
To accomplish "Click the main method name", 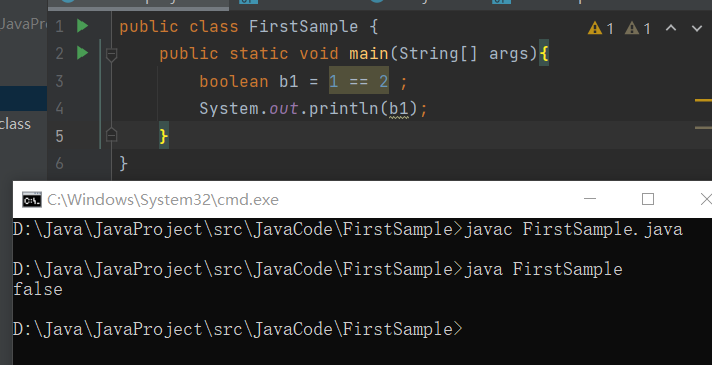I will tap(369, 54).
